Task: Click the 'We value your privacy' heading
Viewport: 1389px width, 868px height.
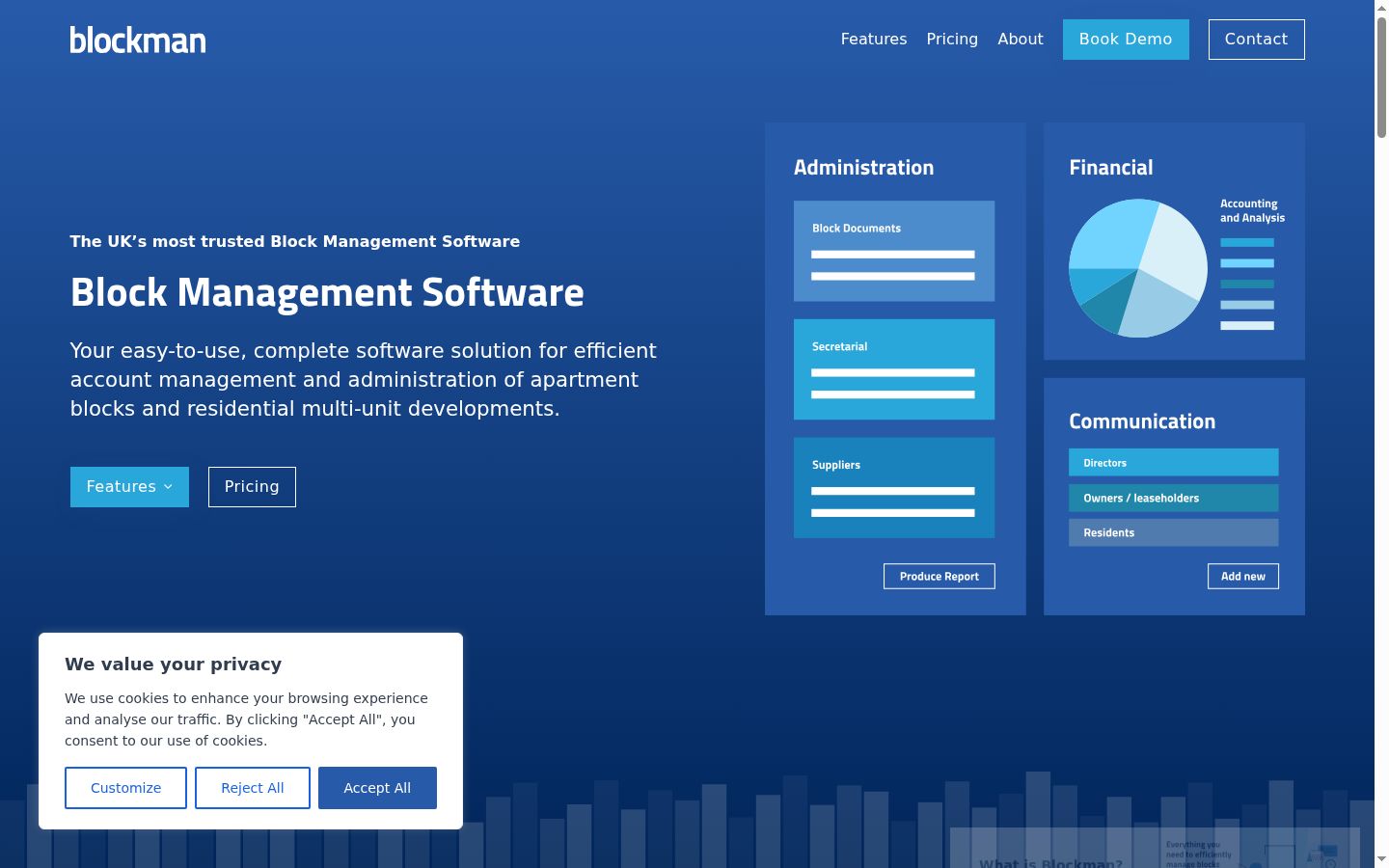Action: click(x=174, y=664)
